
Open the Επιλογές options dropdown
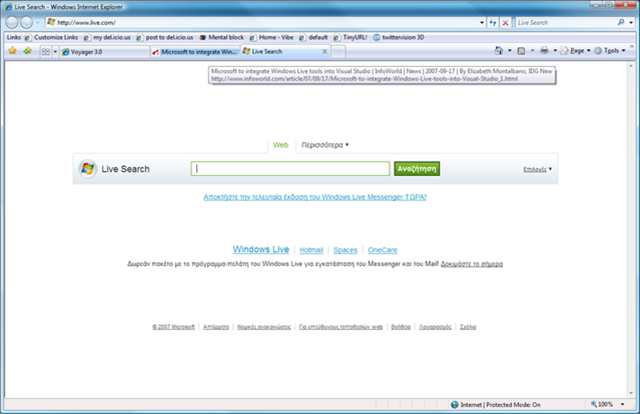[538, 169]
